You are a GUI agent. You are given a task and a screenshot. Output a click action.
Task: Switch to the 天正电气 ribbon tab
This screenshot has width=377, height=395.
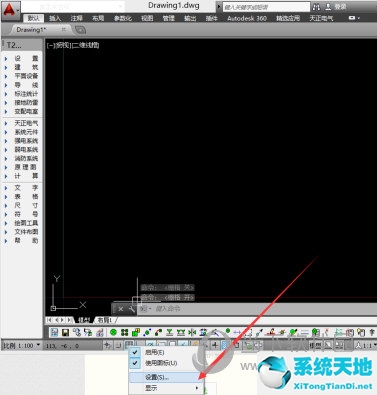[321, 18]
